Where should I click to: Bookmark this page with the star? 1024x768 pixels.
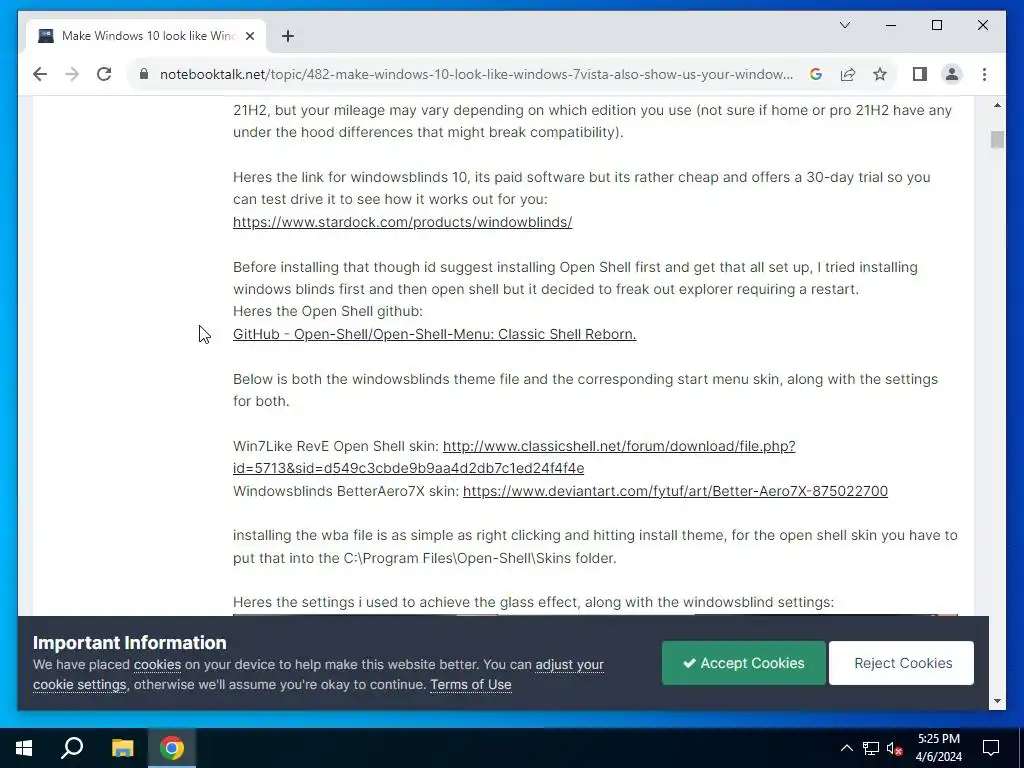(x=880, y=74)
